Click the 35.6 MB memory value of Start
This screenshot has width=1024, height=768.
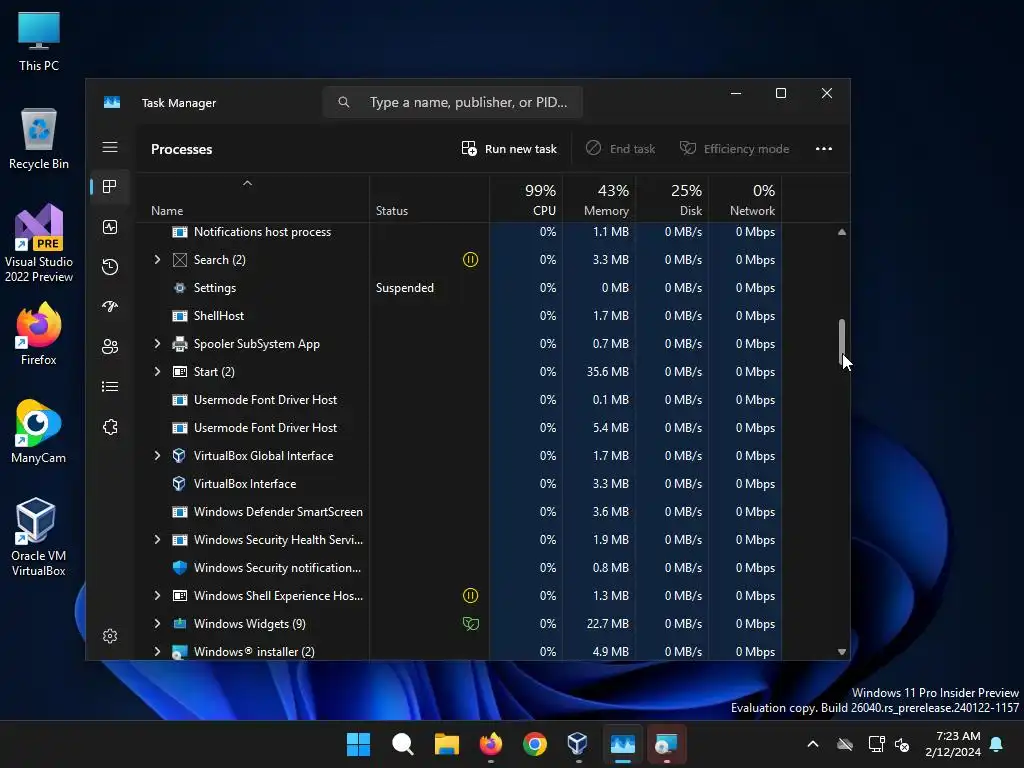click(607, 372)
